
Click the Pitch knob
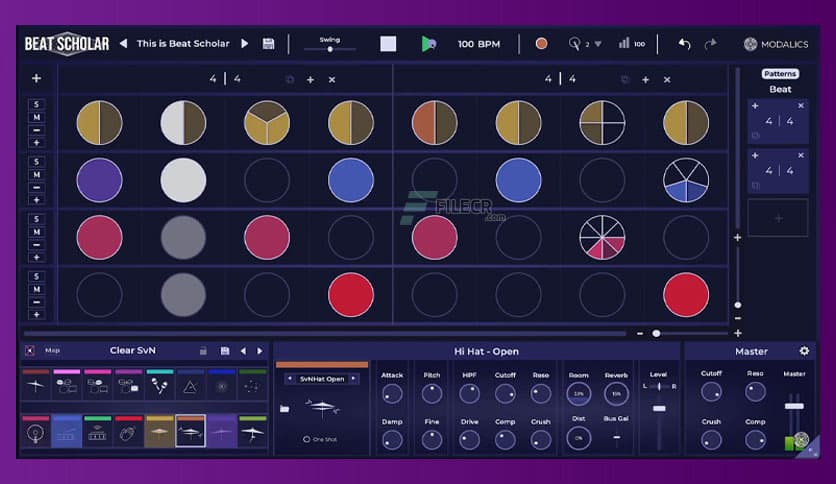(432, 394)
